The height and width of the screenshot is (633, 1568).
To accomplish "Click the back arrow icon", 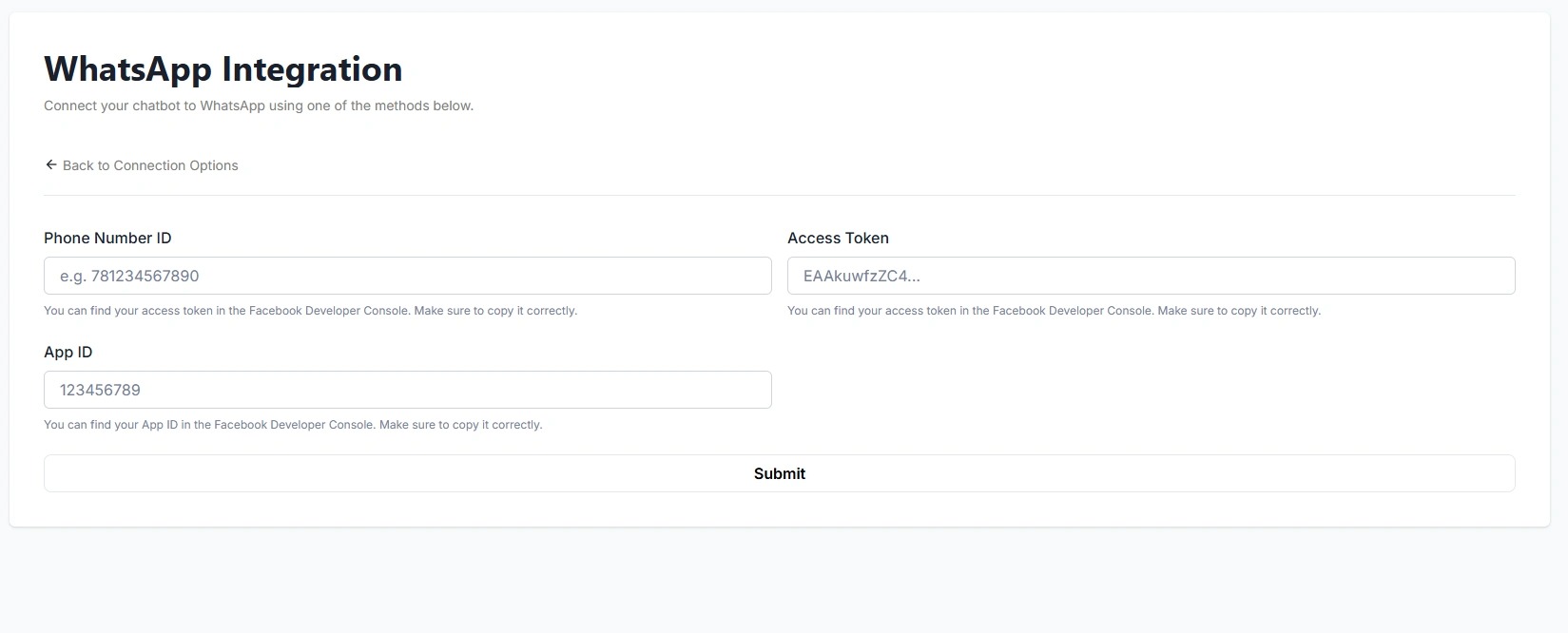I will click(51, 165).
